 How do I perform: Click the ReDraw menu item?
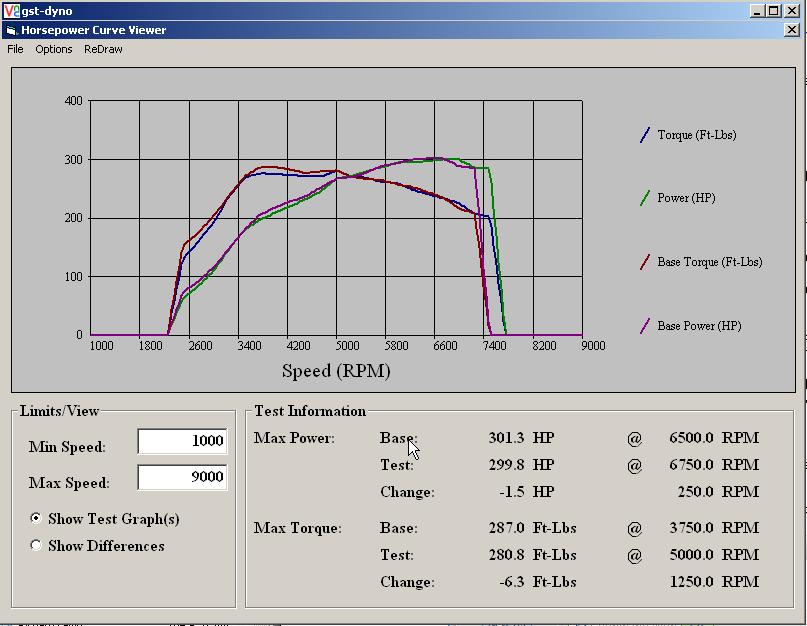click(103, 49)
